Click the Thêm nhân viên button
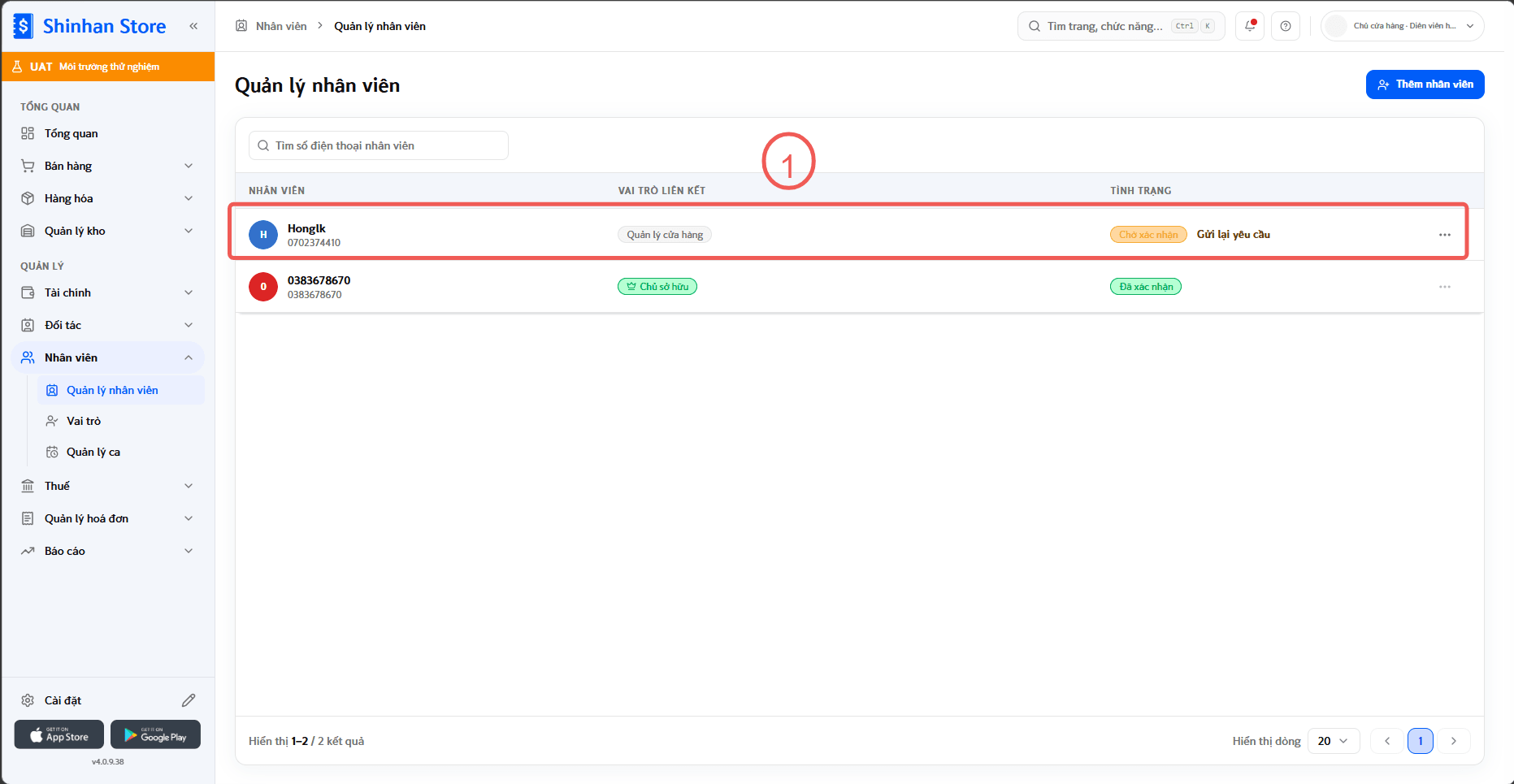The height and width of the screenshot is (784, 1514). (x=1425, y=84)
